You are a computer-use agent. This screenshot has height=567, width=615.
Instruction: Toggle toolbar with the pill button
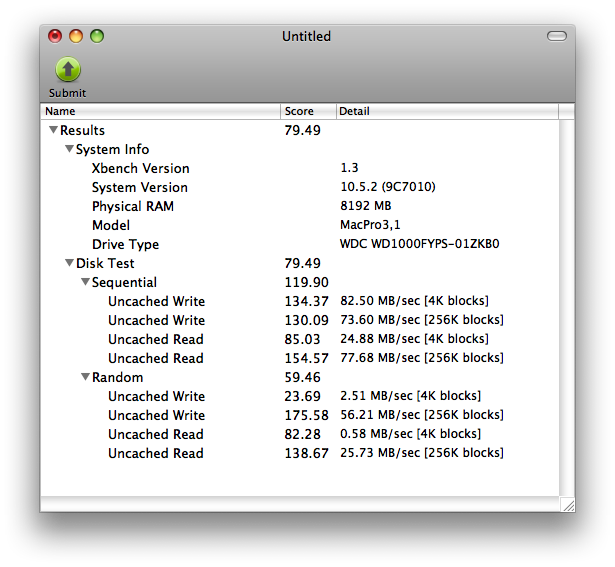pos(557,36)
